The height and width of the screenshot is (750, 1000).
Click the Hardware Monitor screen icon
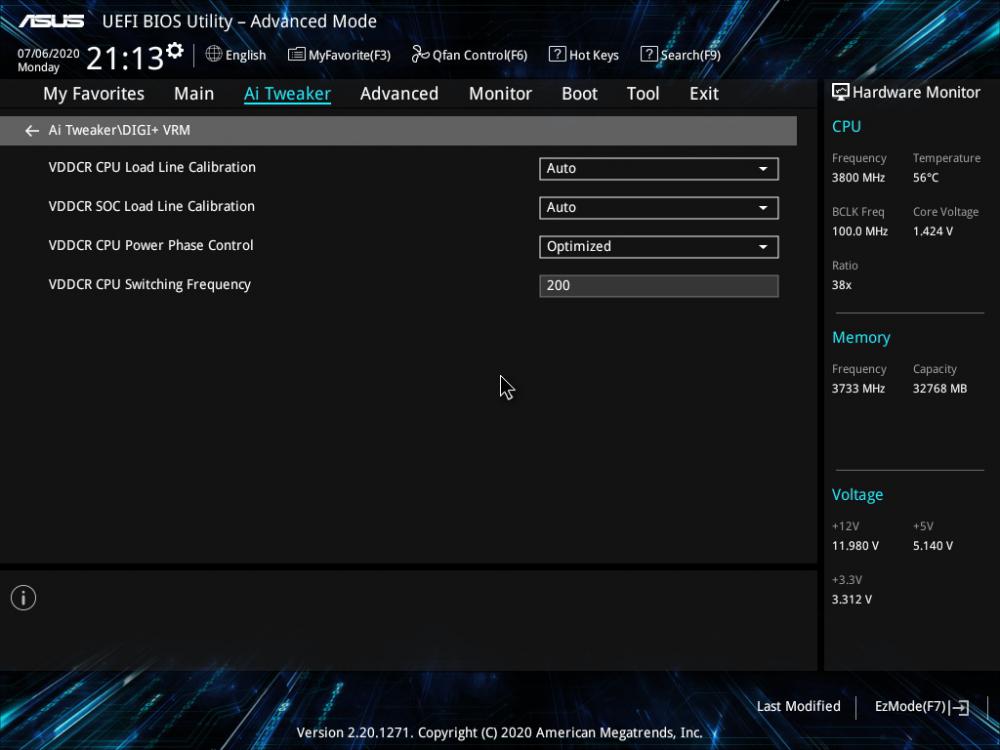pos(841,92)
